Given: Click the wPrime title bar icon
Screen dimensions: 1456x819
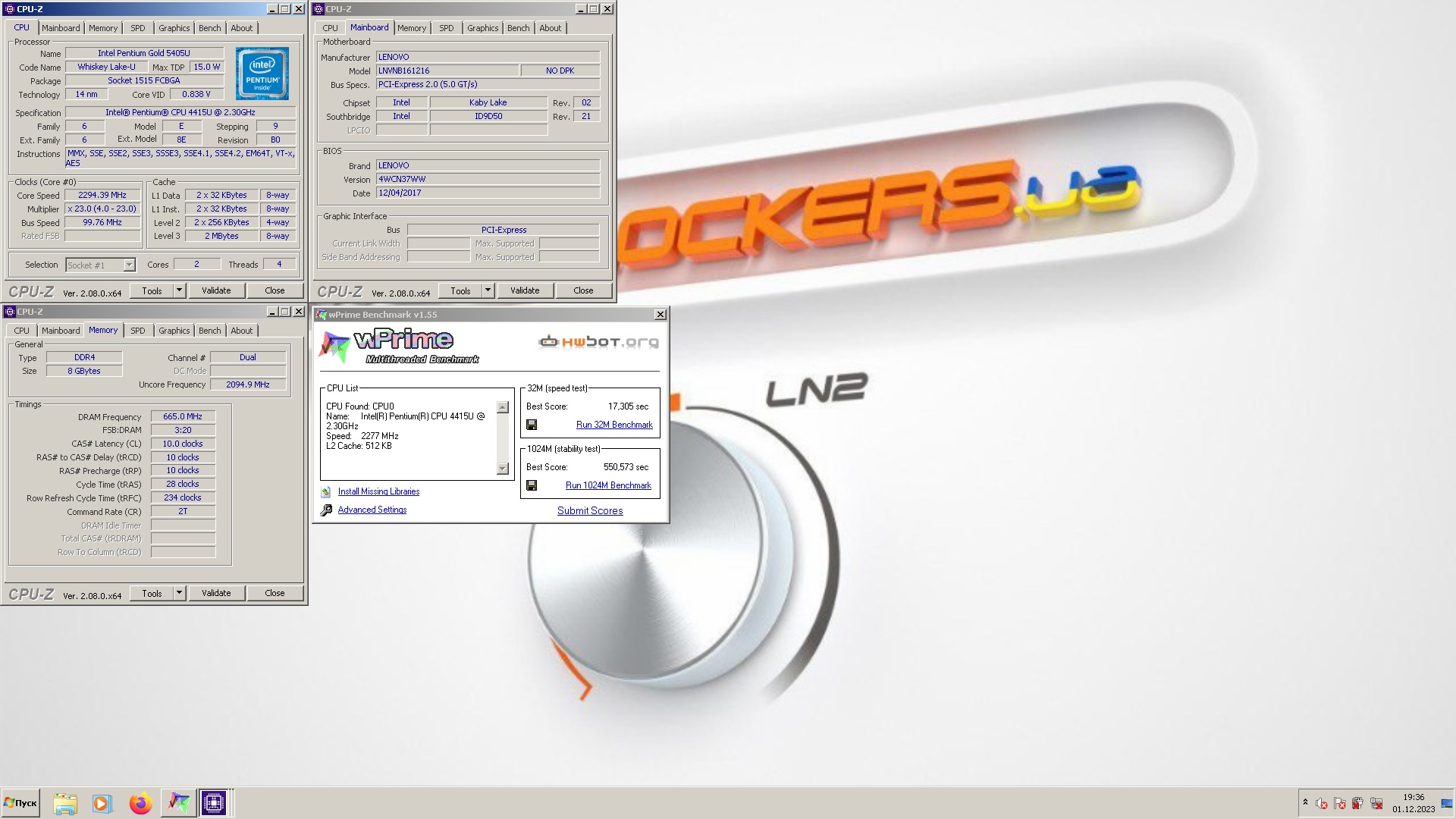Looking at the screenshot, I should [x=321, y=315].
